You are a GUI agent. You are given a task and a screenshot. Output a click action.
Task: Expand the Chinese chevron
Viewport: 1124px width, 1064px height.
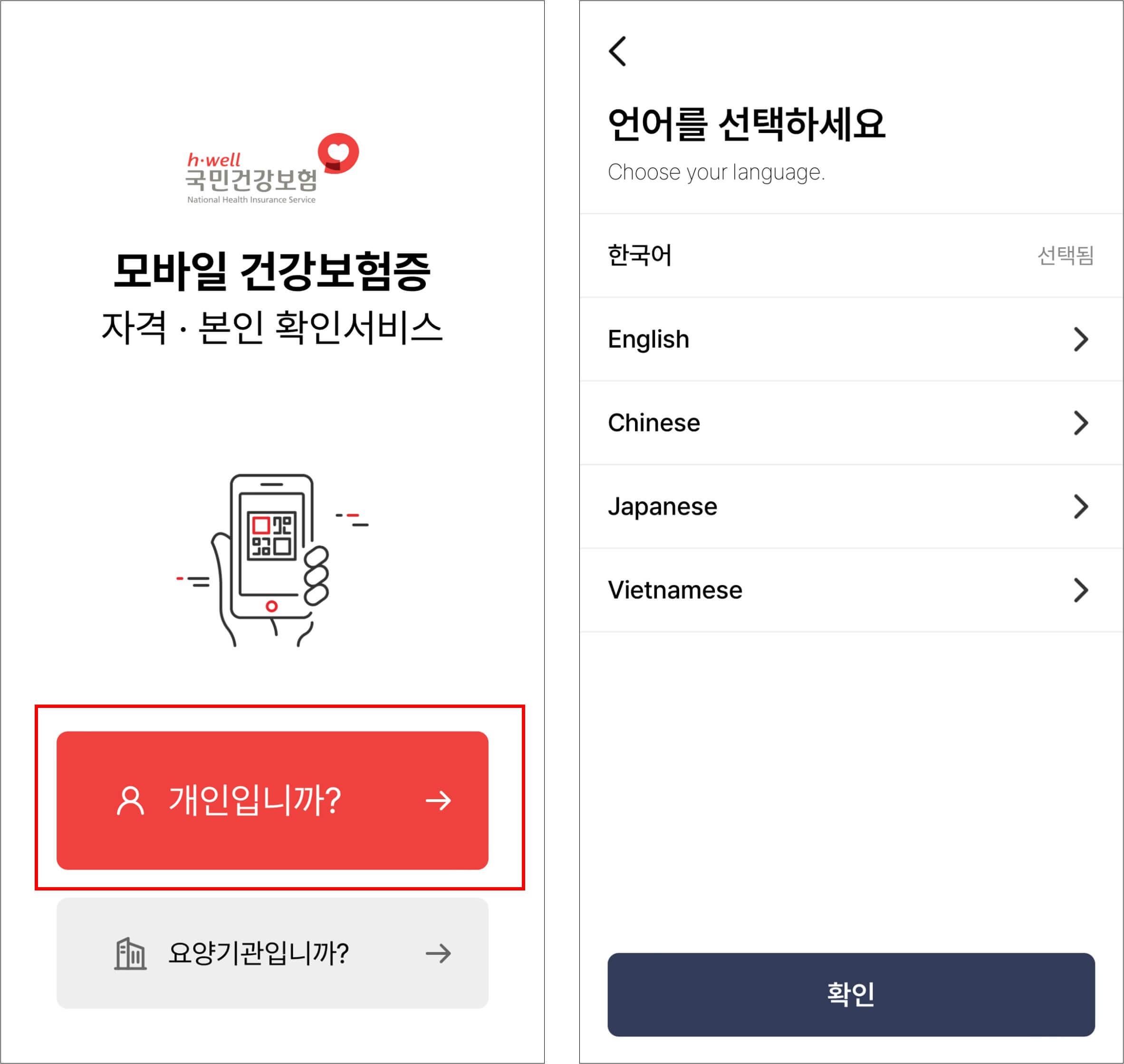(1081, 423)
